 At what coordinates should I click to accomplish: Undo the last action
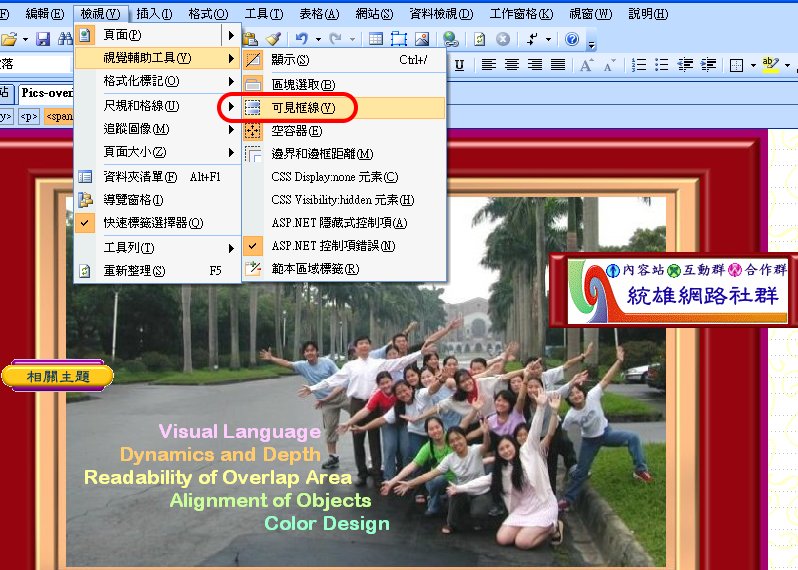pyautogui.click(x=302, y=39)
